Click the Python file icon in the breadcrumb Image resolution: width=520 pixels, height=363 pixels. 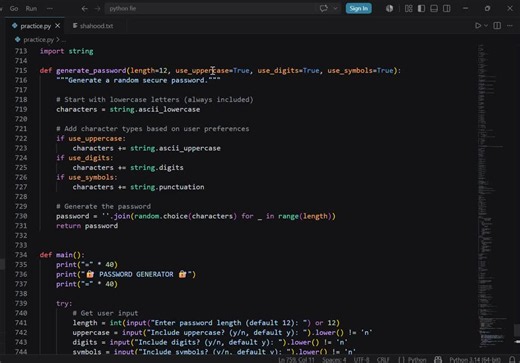[x=18, y=40]
